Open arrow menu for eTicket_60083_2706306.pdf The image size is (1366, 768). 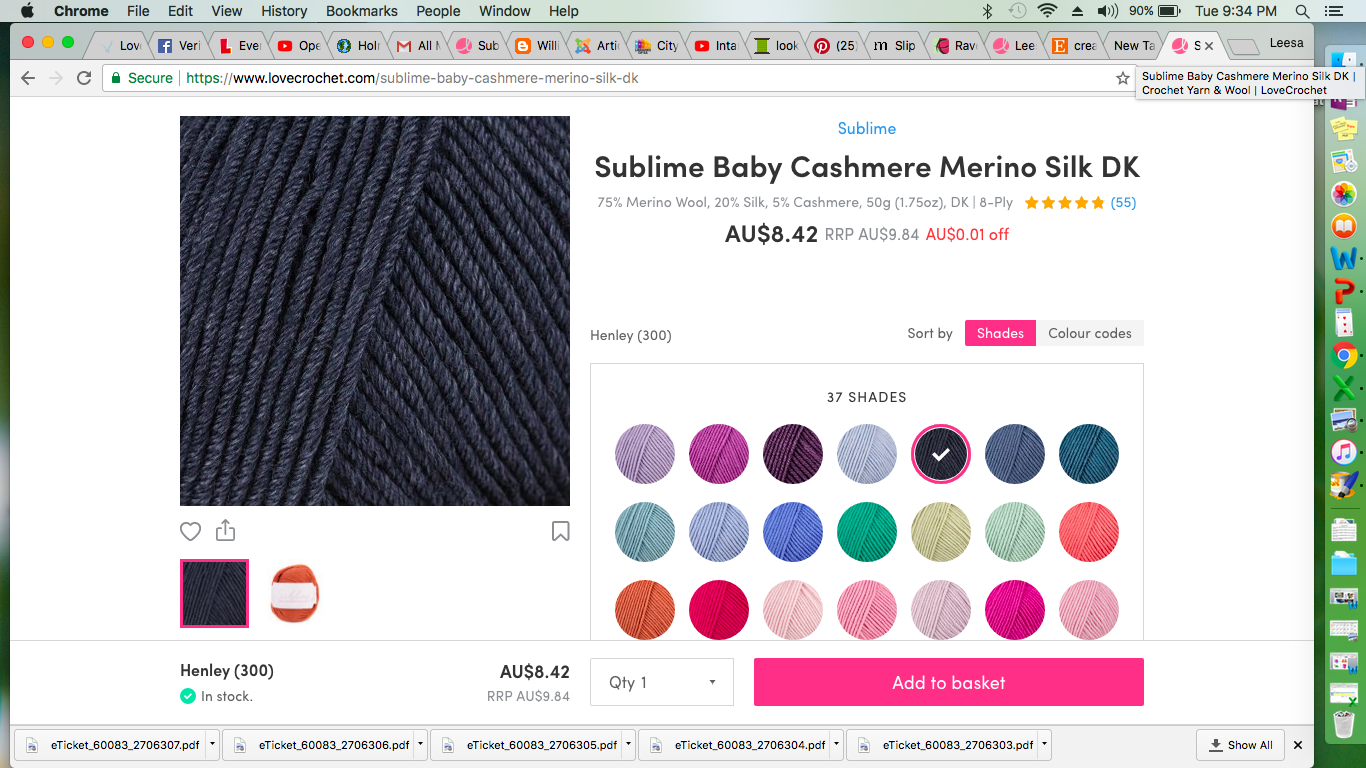421,745
